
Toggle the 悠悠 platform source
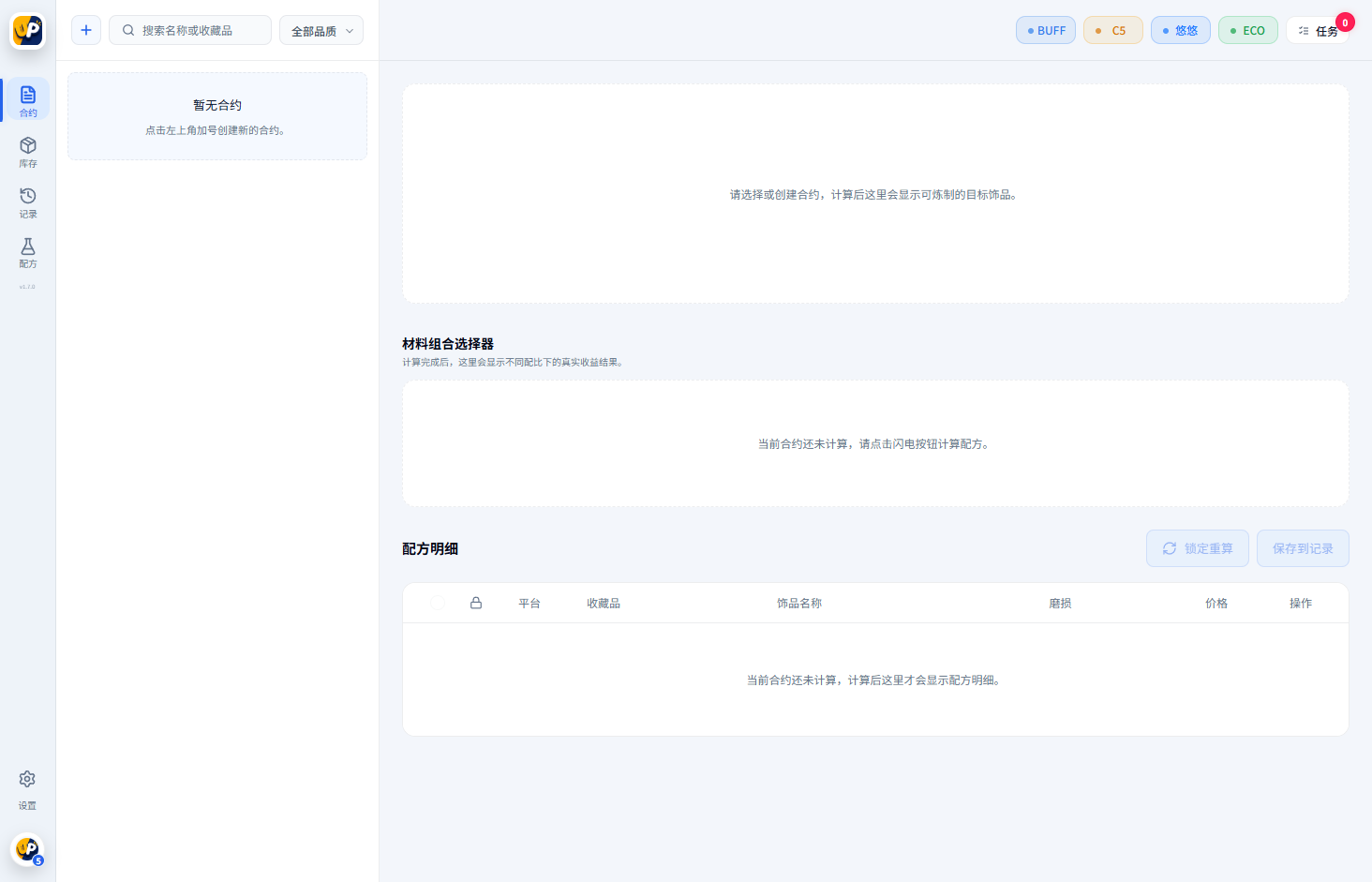1180,30
